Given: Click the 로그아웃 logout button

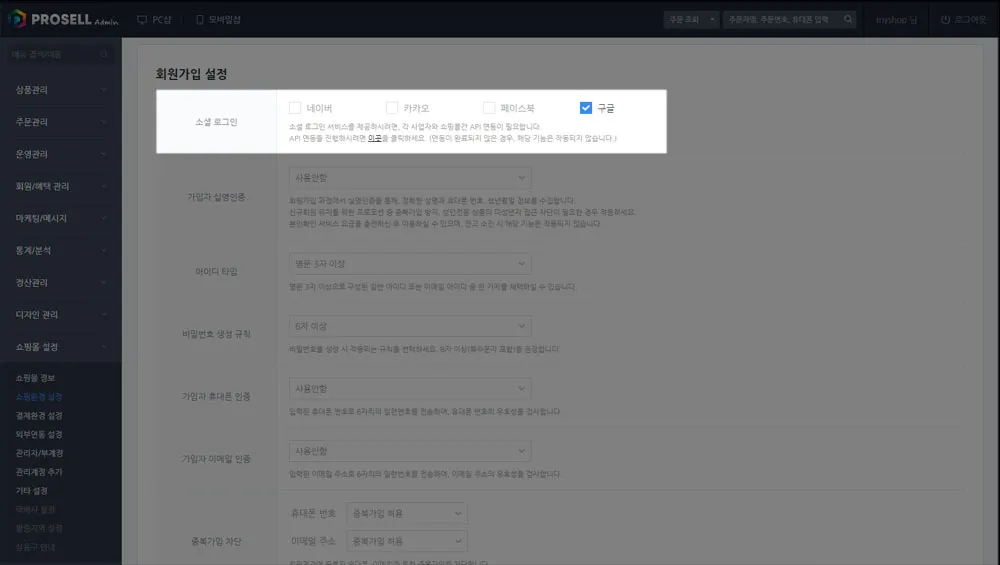Looking at the screenshot, I should click(x=964, y=20).
